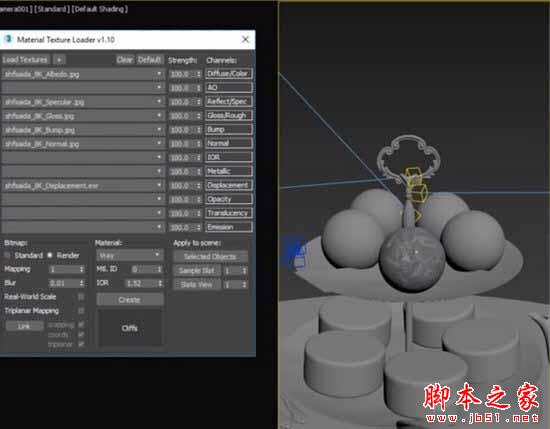Open the [Standard] viewport label menu
Screen dimensions: 550x429
pyautogui.click(x=52, y=9)
